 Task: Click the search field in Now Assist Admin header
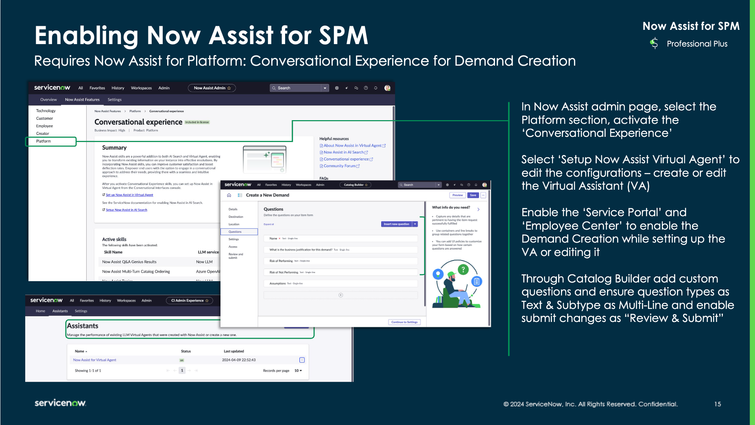pyautogui.click(x=299, y=88)
